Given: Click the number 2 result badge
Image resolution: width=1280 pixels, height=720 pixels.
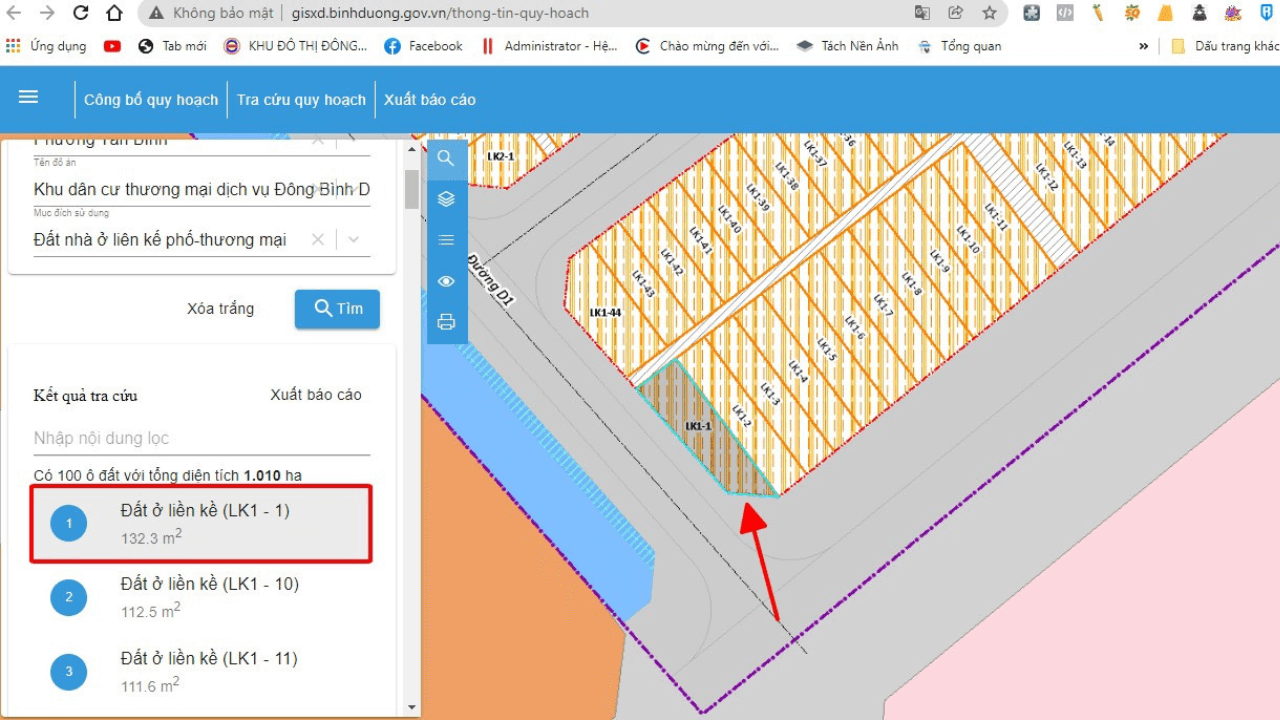Looking at the screenshot, I should point(69,598).
